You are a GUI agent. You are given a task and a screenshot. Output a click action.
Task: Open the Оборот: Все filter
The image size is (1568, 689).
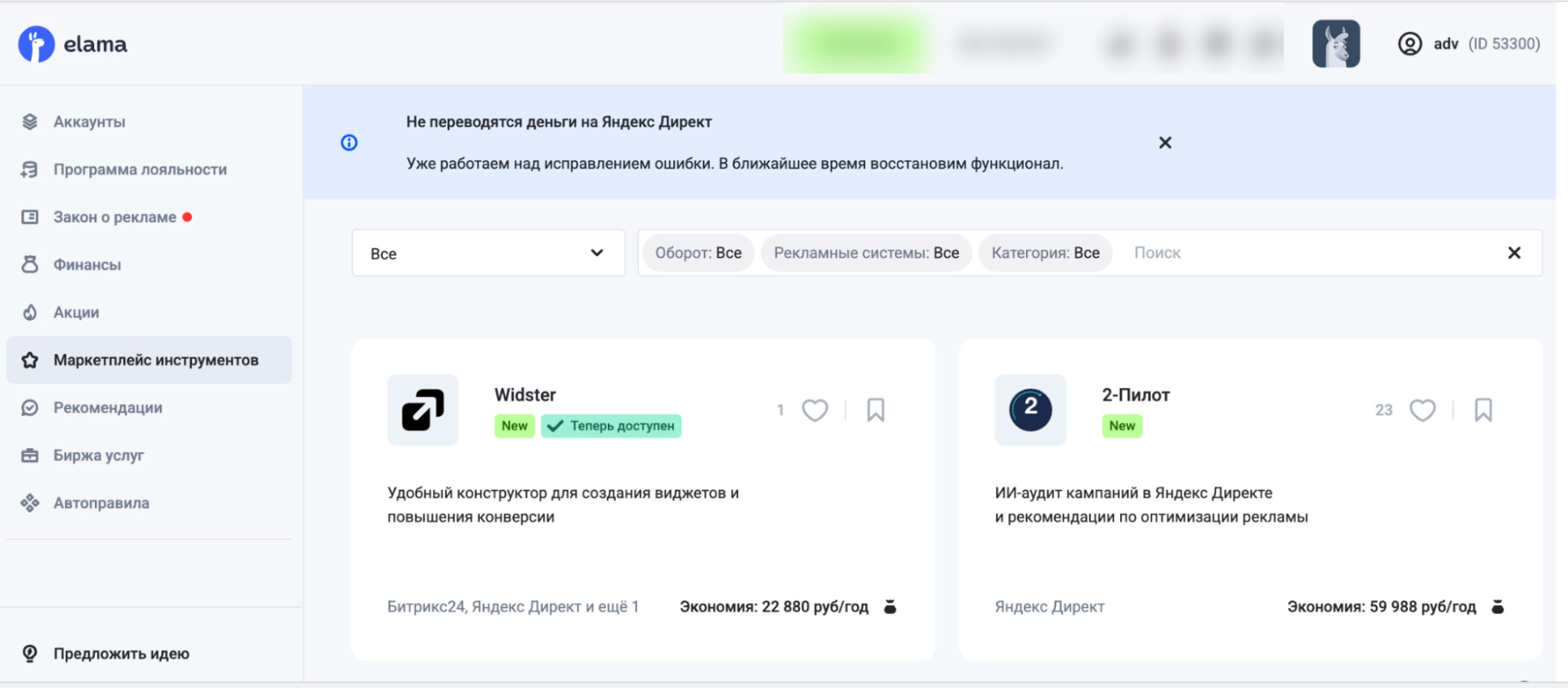tap(698, 253)
